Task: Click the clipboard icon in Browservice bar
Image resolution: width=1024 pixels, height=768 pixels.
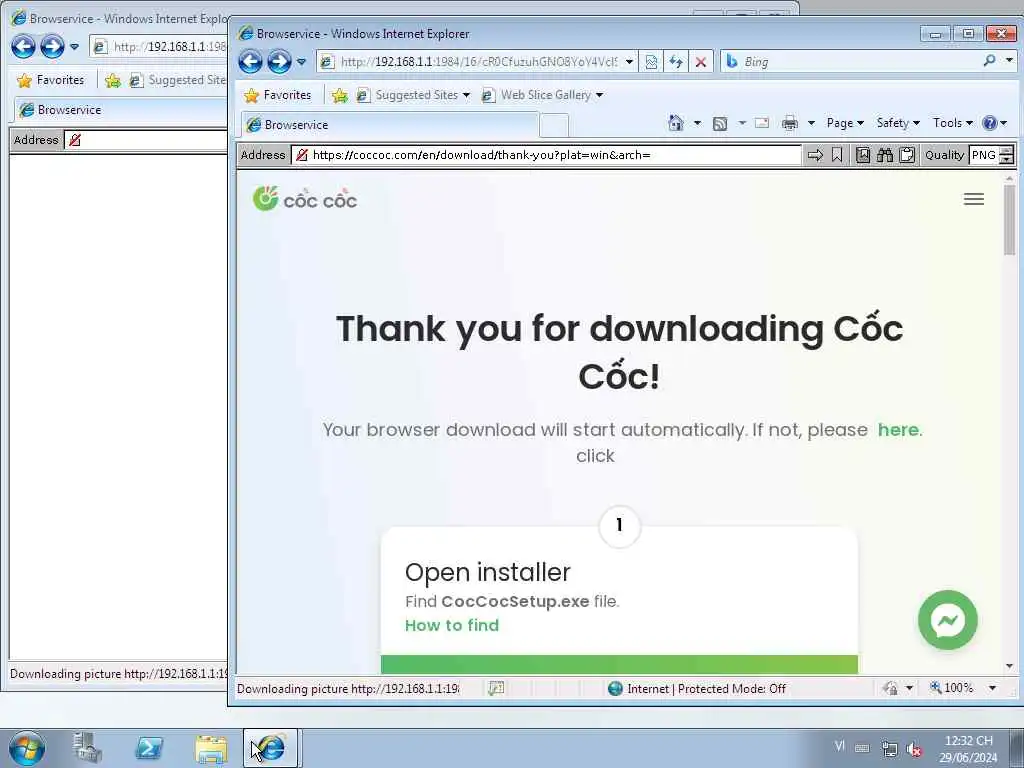Action: (907, 155)
